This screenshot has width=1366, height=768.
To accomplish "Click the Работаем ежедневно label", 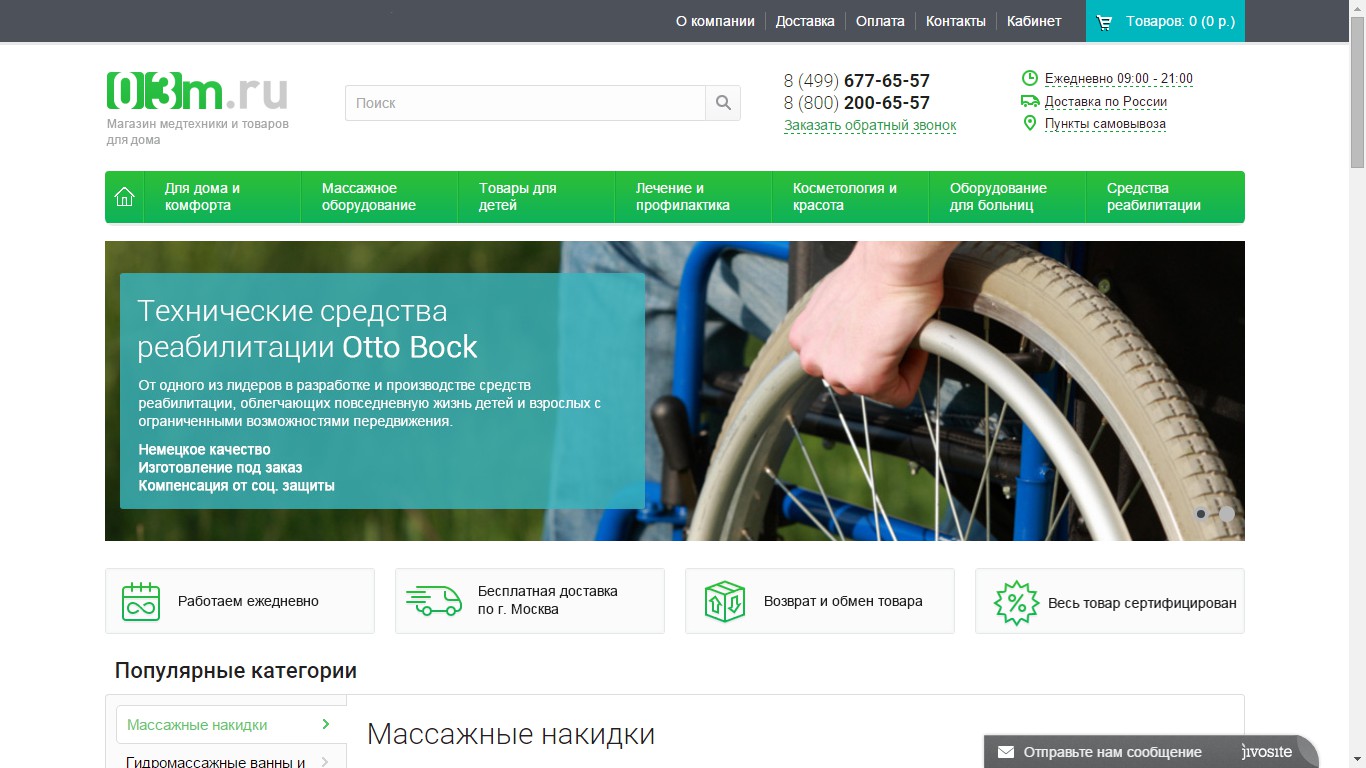I will point(248,601).
